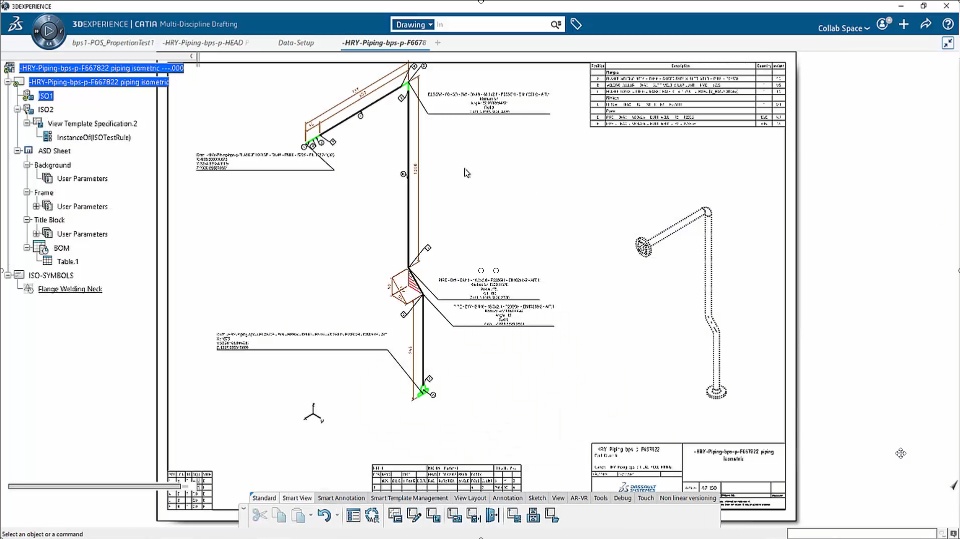Viewport: 960px width, 539px height.
Task: Collapse the BOM tree node
Action: click(27, 248)
